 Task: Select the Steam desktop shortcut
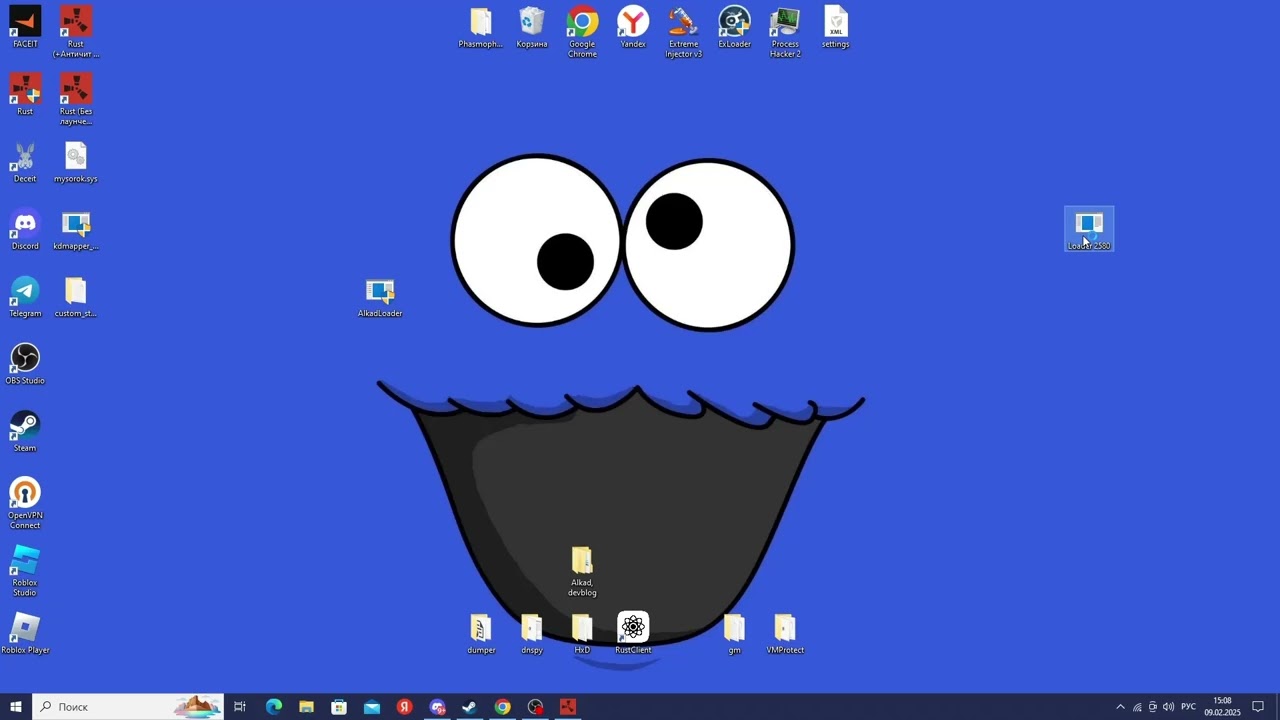[x=25, y=432]
